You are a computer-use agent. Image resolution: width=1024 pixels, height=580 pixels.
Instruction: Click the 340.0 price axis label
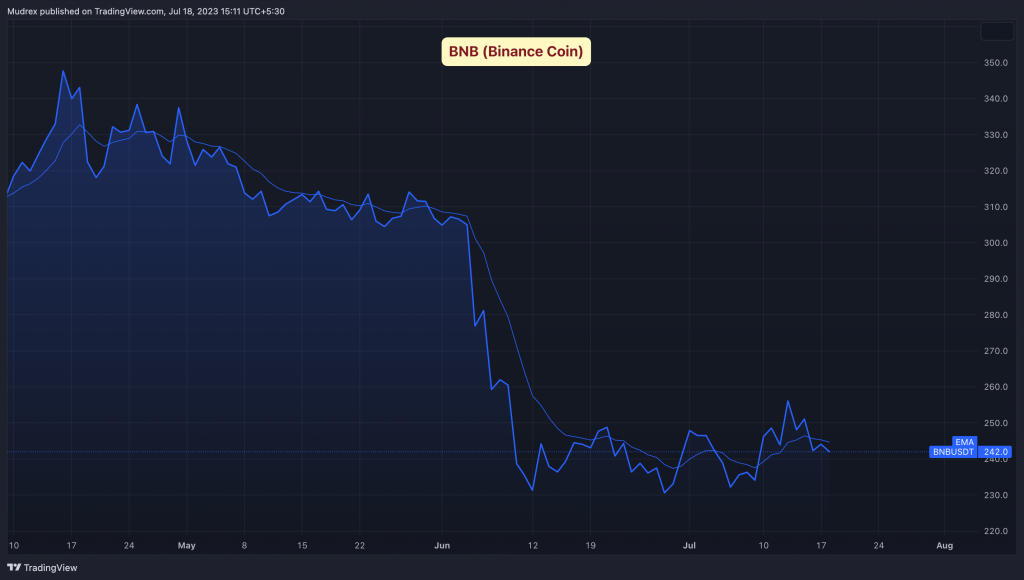pyautogui.click(x=996, y=99)
